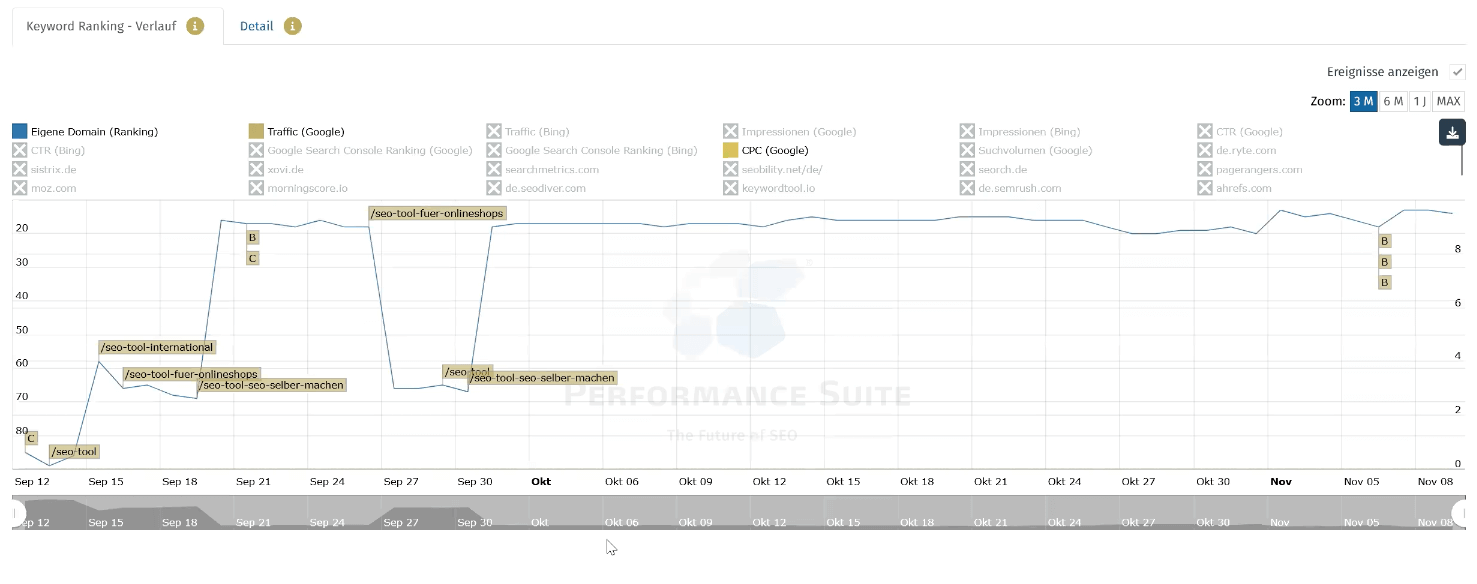Set zoom to 6 M
1477x584 pixels.
coord(1393,101)
